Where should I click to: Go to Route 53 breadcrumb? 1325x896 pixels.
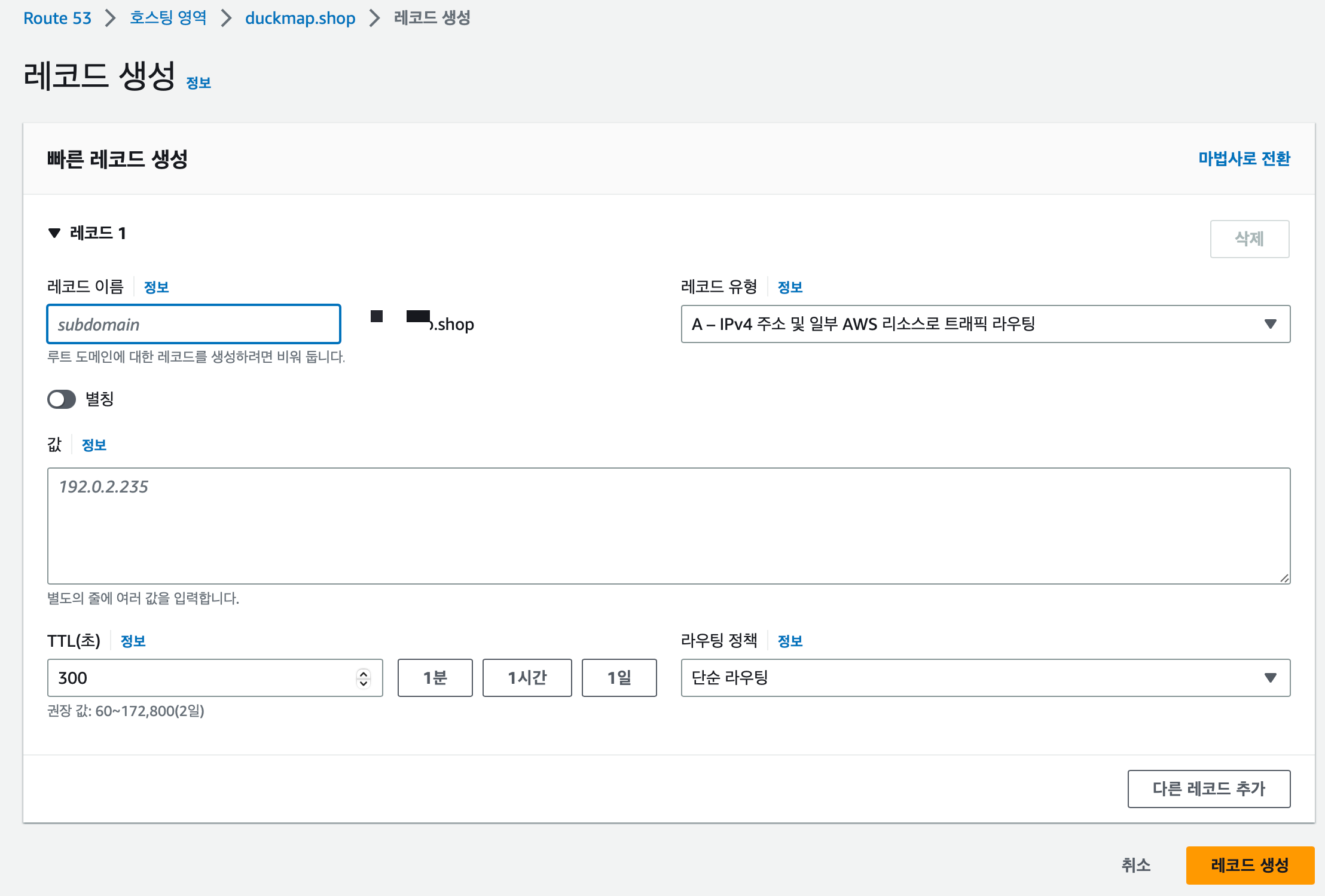pos(57,18)
